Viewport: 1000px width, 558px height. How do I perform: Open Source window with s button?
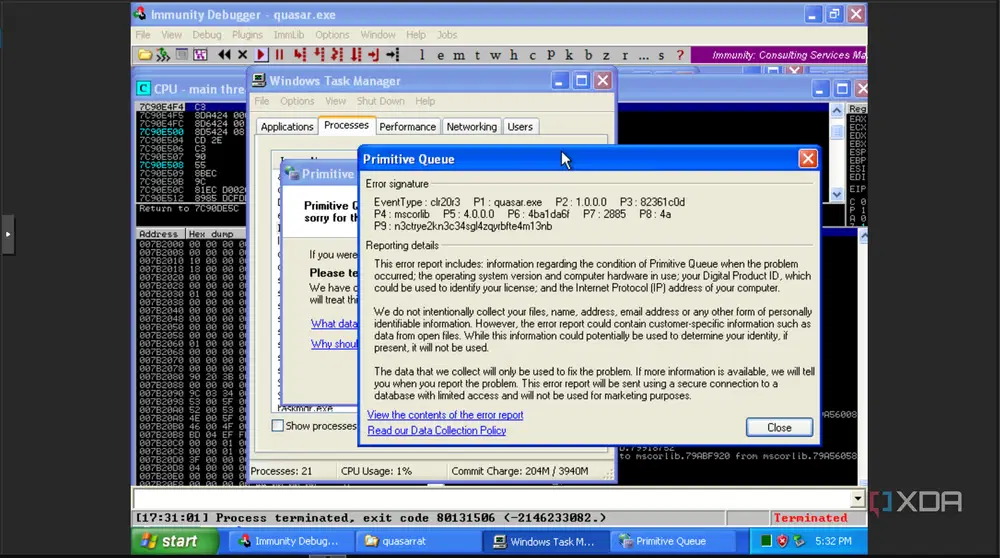tap(661, 55)
